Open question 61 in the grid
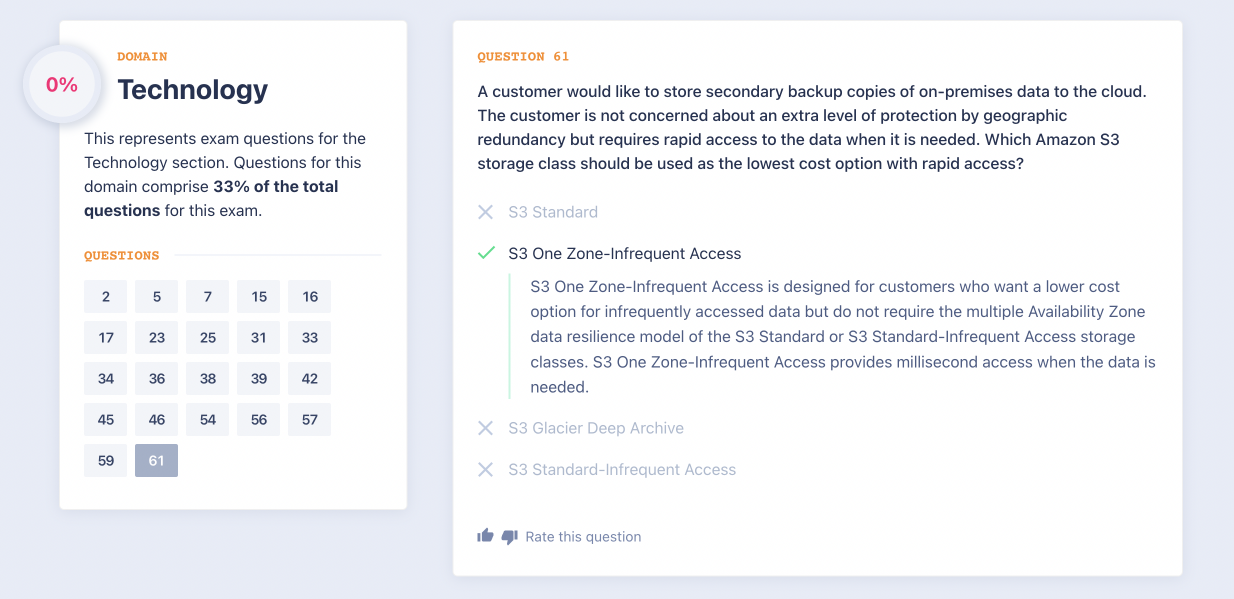The height and width of the screenshot is (599, 1234). [x=156, y=460]
